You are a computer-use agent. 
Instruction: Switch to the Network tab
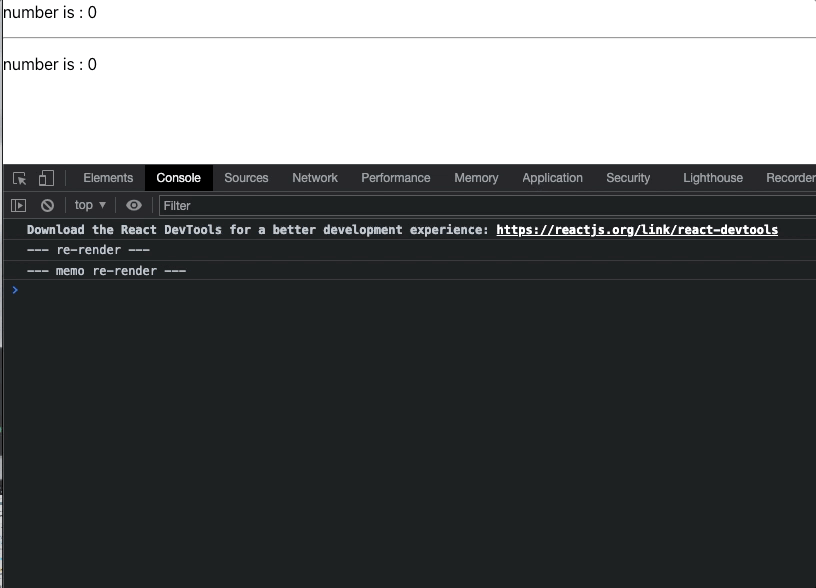point(315,178)
